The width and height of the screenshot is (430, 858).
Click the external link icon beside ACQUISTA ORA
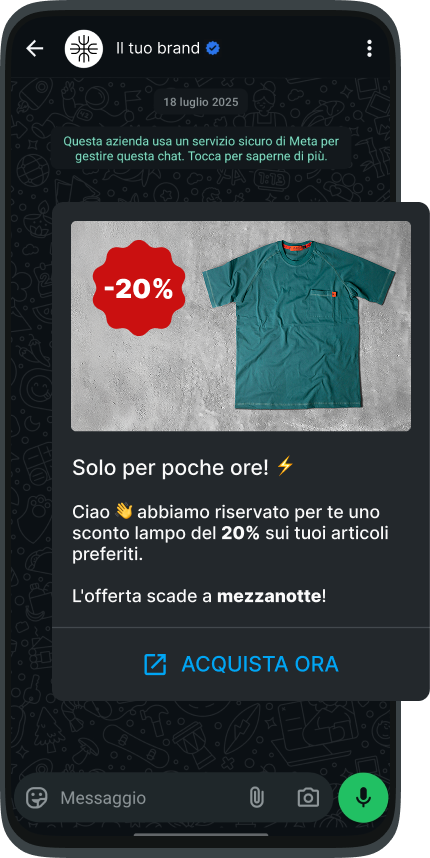click(x=155, y=664)
